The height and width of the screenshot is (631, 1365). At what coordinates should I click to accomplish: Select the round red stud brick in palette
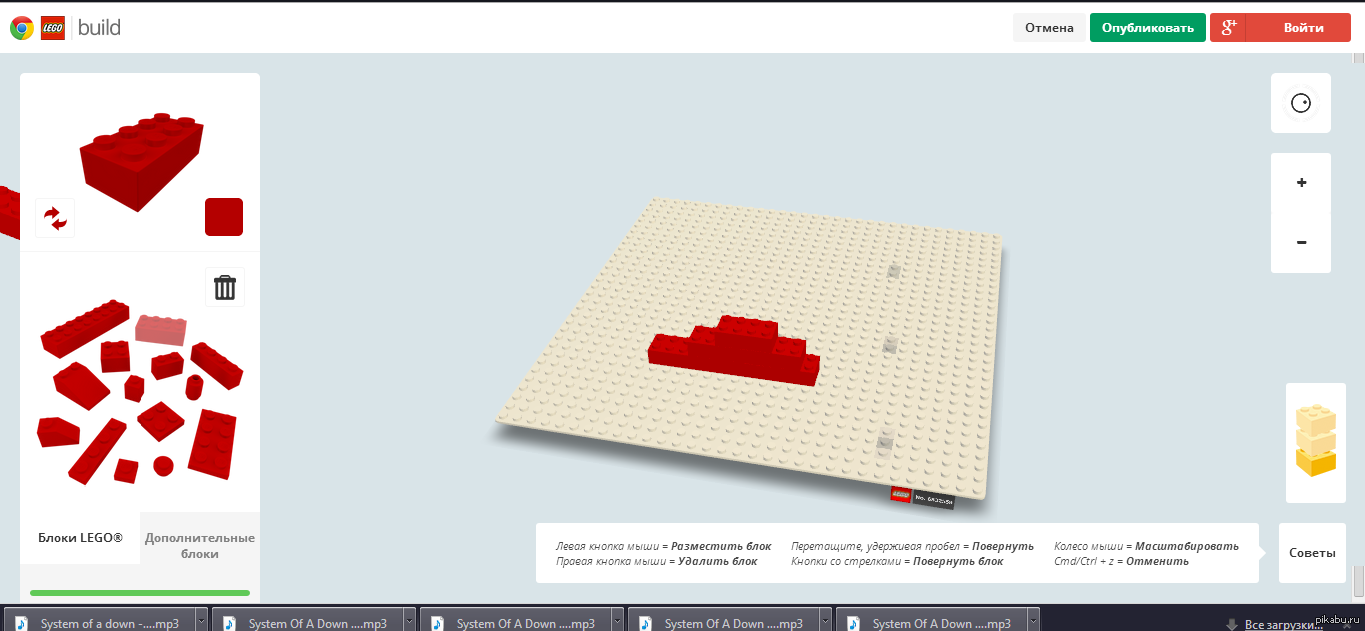pyautogui.click(x=163, y=466)
